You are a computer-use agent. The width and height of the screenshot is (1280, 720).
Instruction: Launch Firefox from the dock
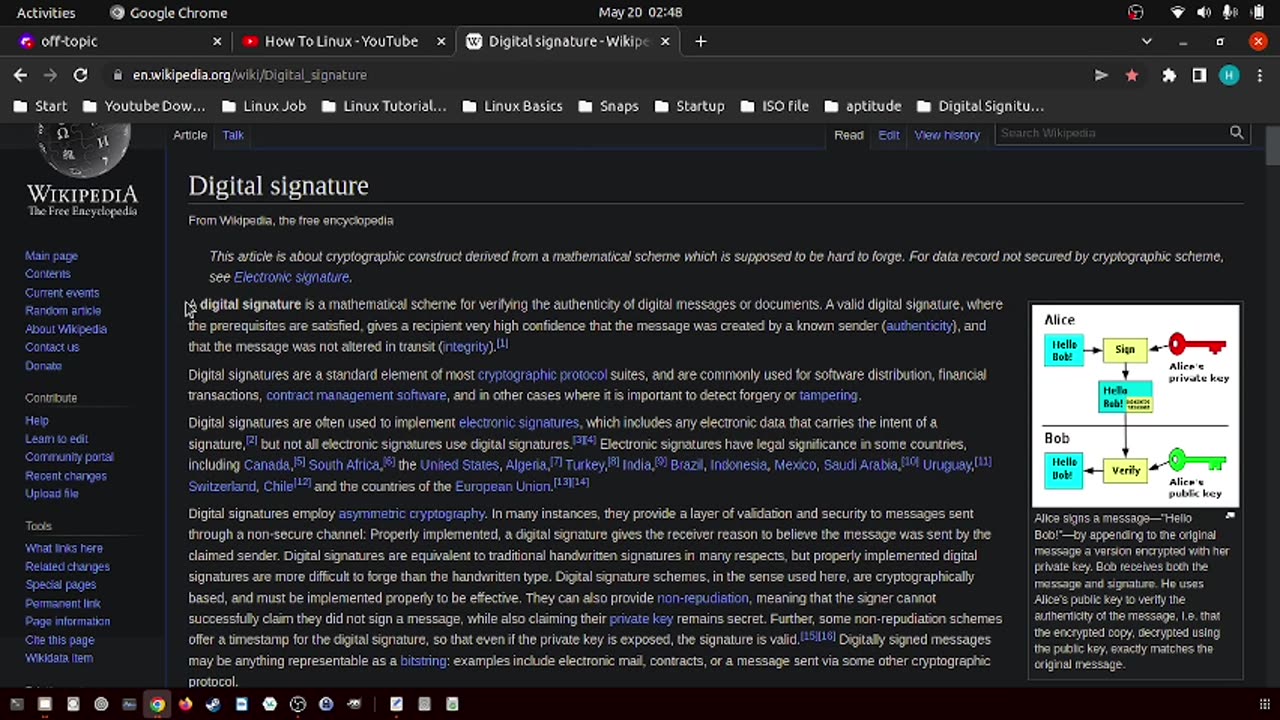[185, 704]
